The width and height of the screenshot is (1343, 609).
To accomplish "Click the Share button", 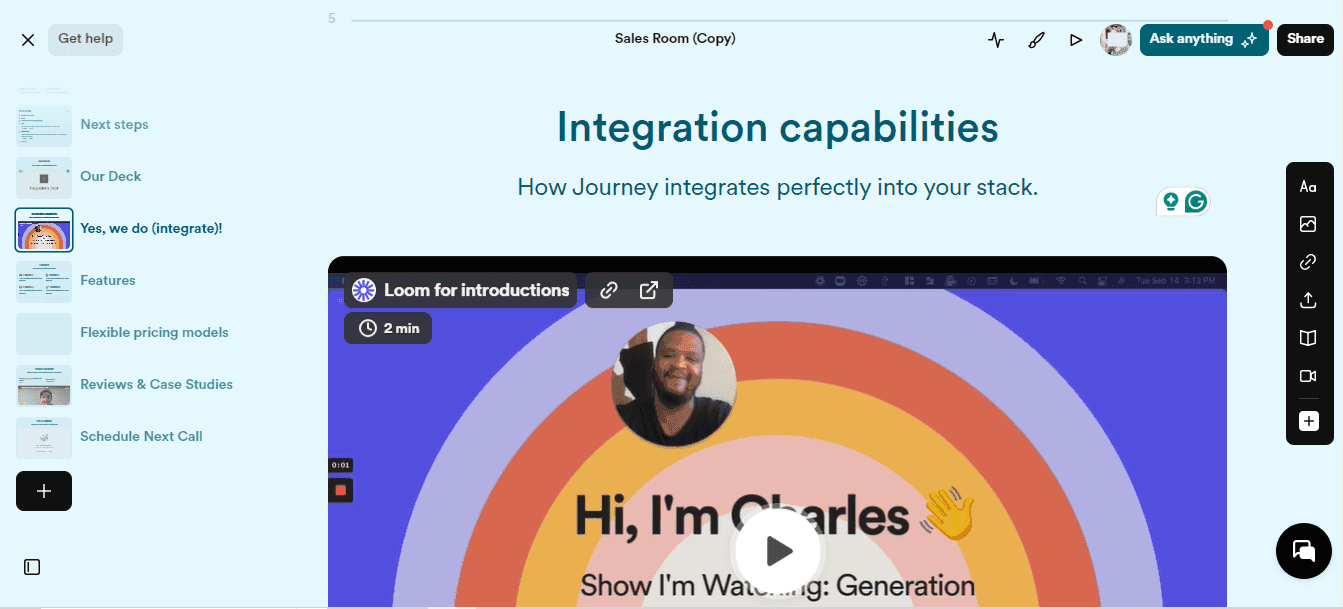I will (1305, 39).
